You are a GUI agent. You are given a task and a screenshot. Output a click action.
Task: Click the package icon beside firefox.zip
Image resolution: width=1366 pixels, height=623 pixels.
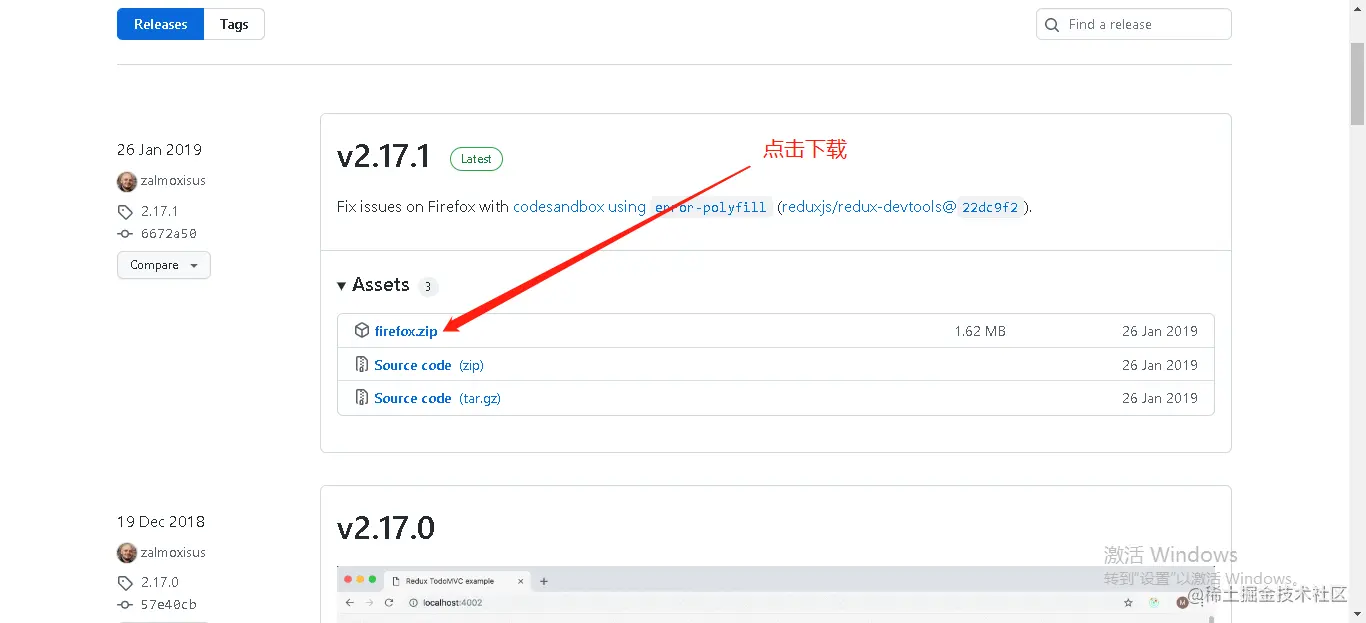click(362, 330)
